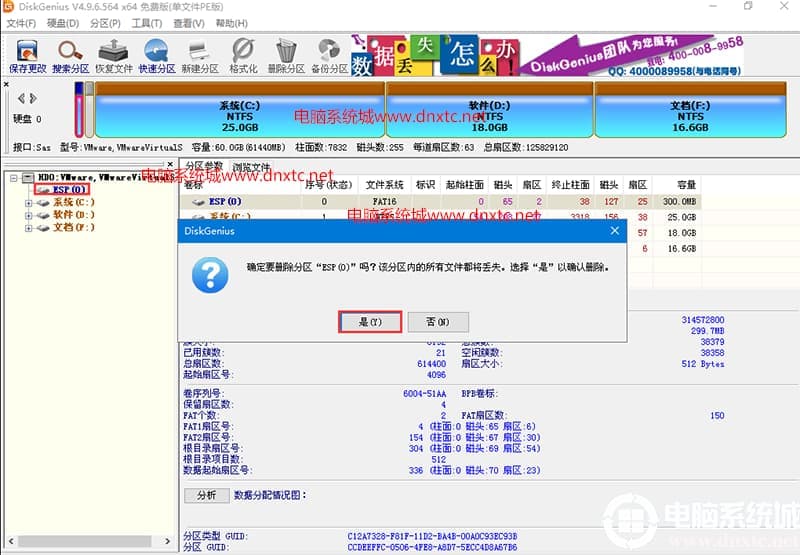Cancel deletion with the 否(N) button
This screenshot has height=555, width=800.
click(438, 322)
